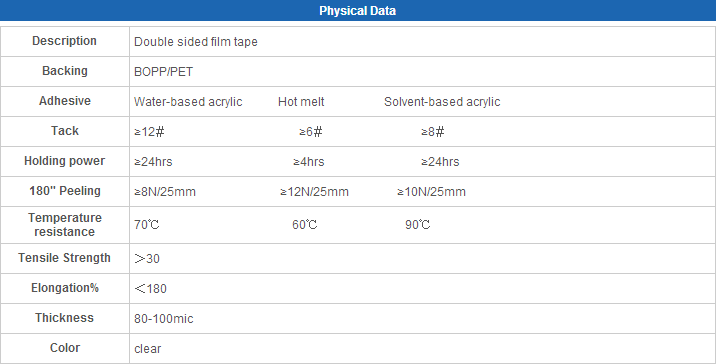The image size is (716, 364).
Task: Click the ≥12N/25mm peeling value
Action: (314, 192)
